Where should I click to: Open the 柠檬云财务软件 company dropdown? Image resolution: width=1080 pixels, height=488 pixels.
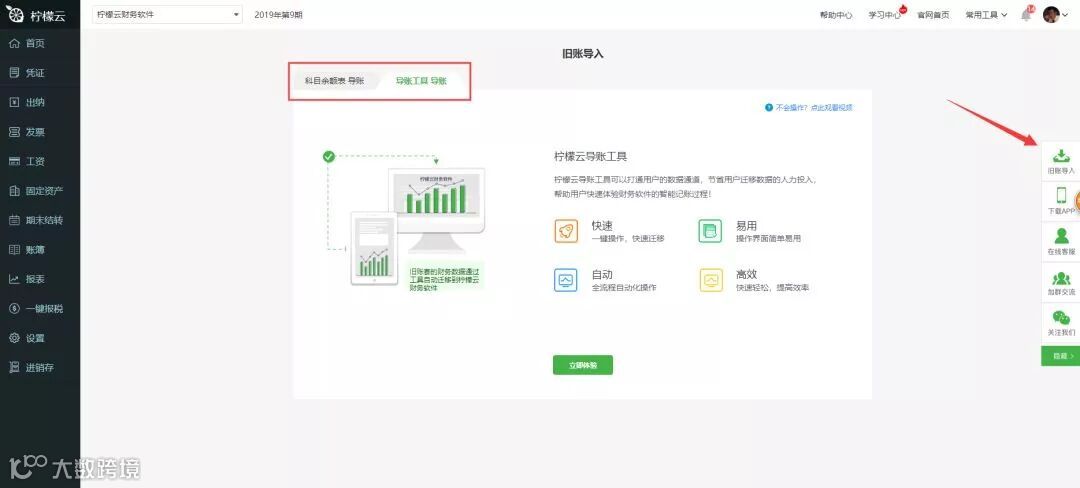(x=167, y=14)
